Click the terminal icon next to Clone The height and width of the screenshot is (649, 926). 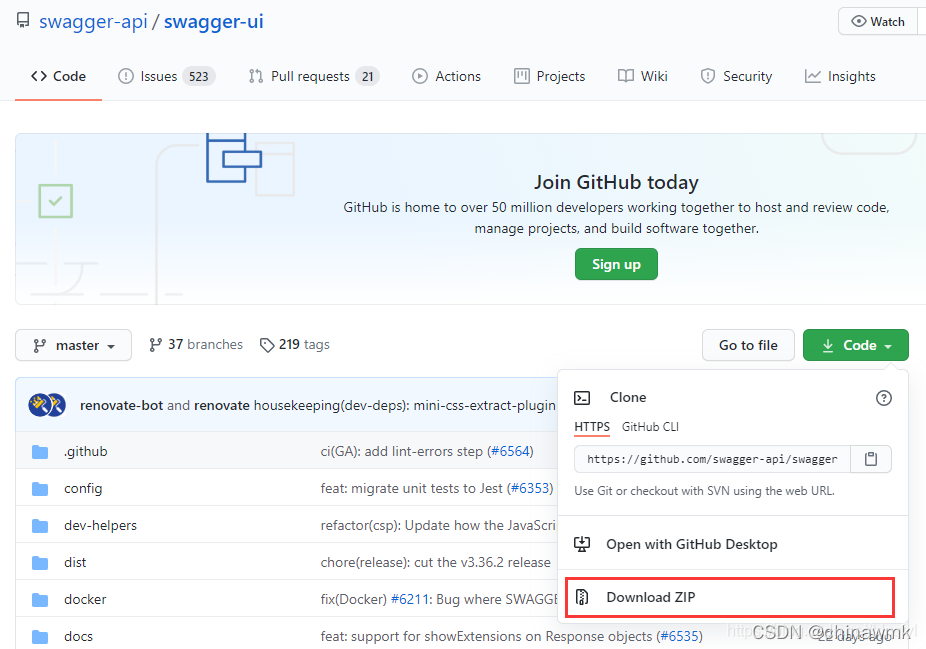pyautogui.click(x=582, y=398)
